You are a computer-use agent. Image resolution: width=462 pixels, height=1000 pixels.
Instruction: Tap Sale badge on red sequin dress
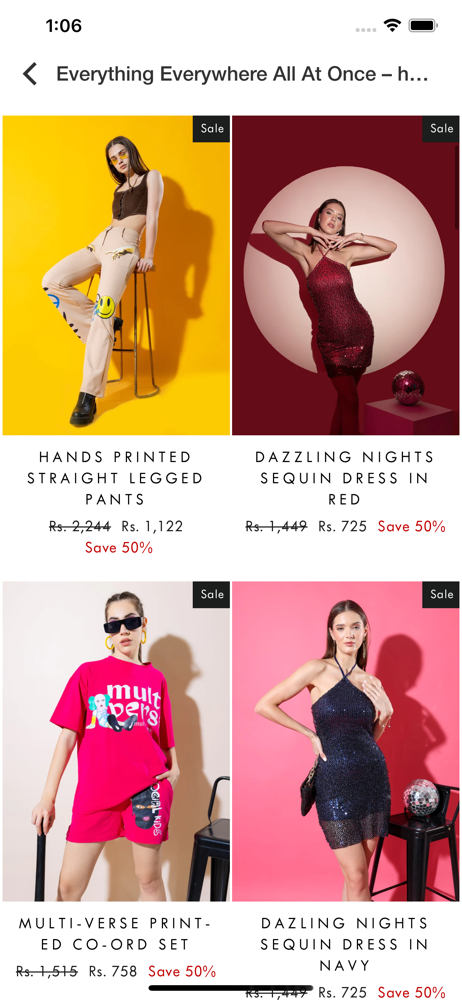(x=441, y=129)
